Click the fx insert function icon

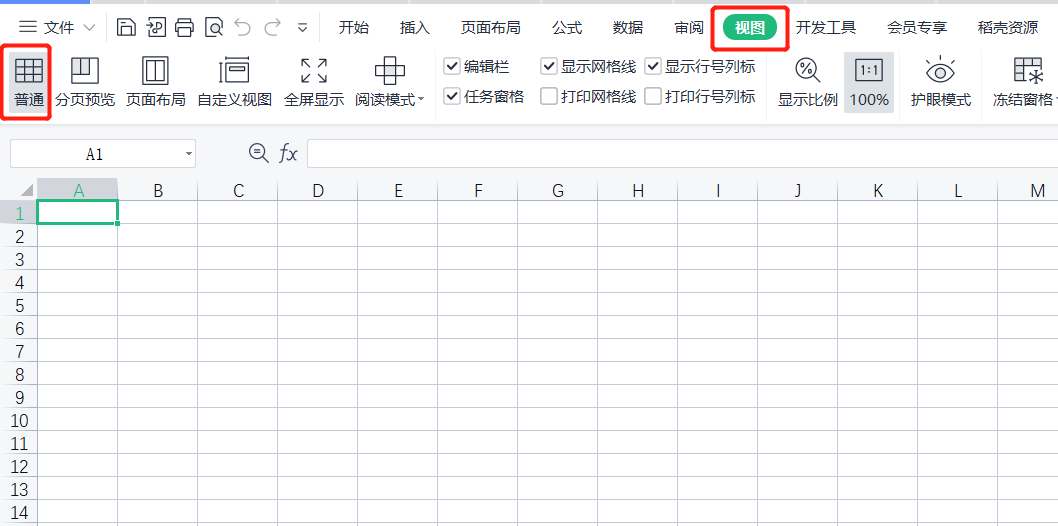point(288,154)
